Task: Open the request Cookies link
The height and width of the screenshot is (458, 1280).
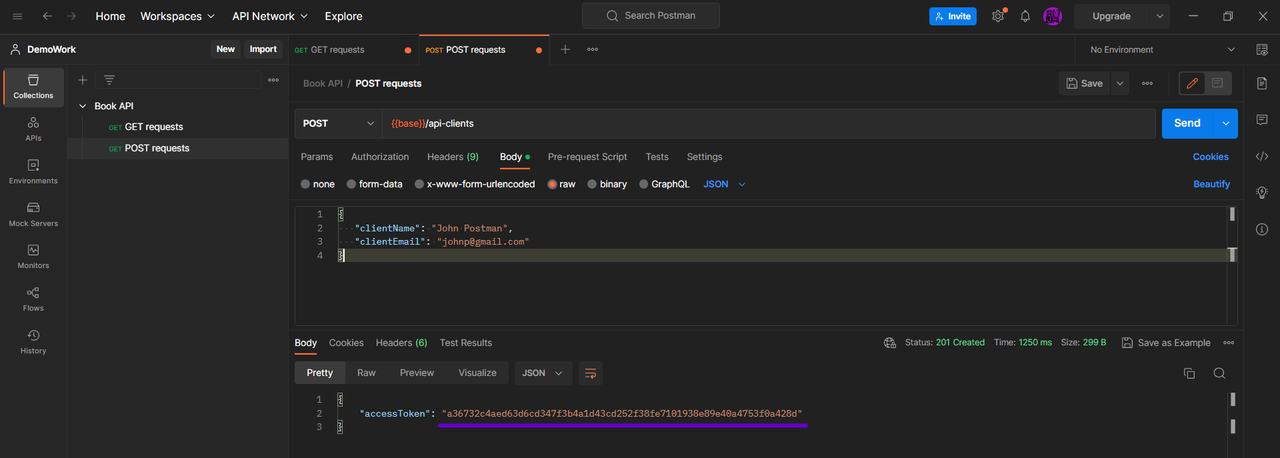Action: 1211,157
